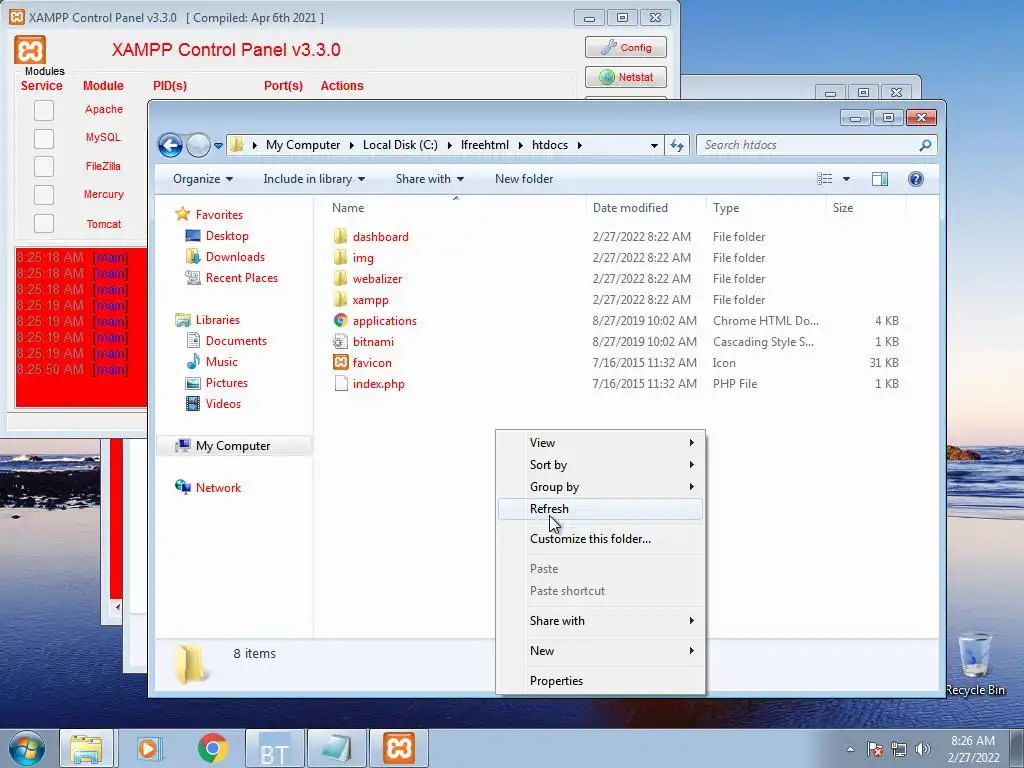Click the Explorer Forward navigation arrow

pos(198,145)
